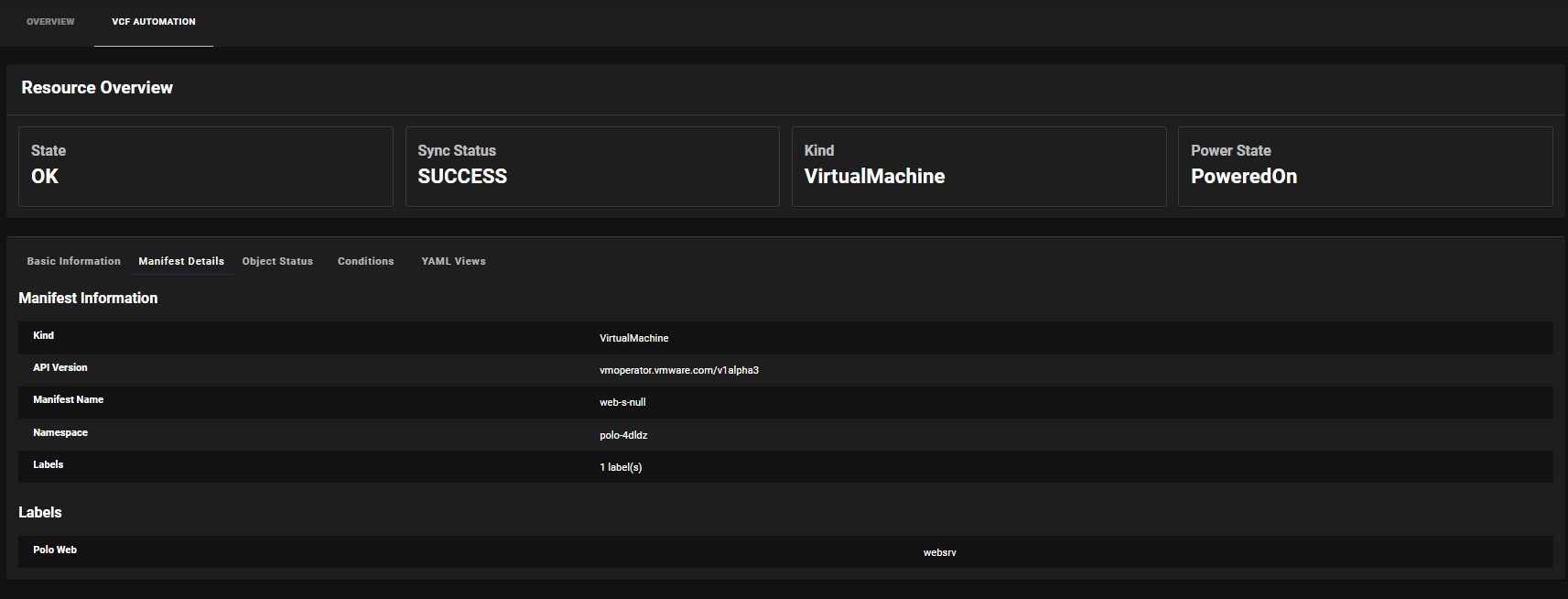Click the Labels section heading
1568x599 pixels.
(x=40, y=513)
